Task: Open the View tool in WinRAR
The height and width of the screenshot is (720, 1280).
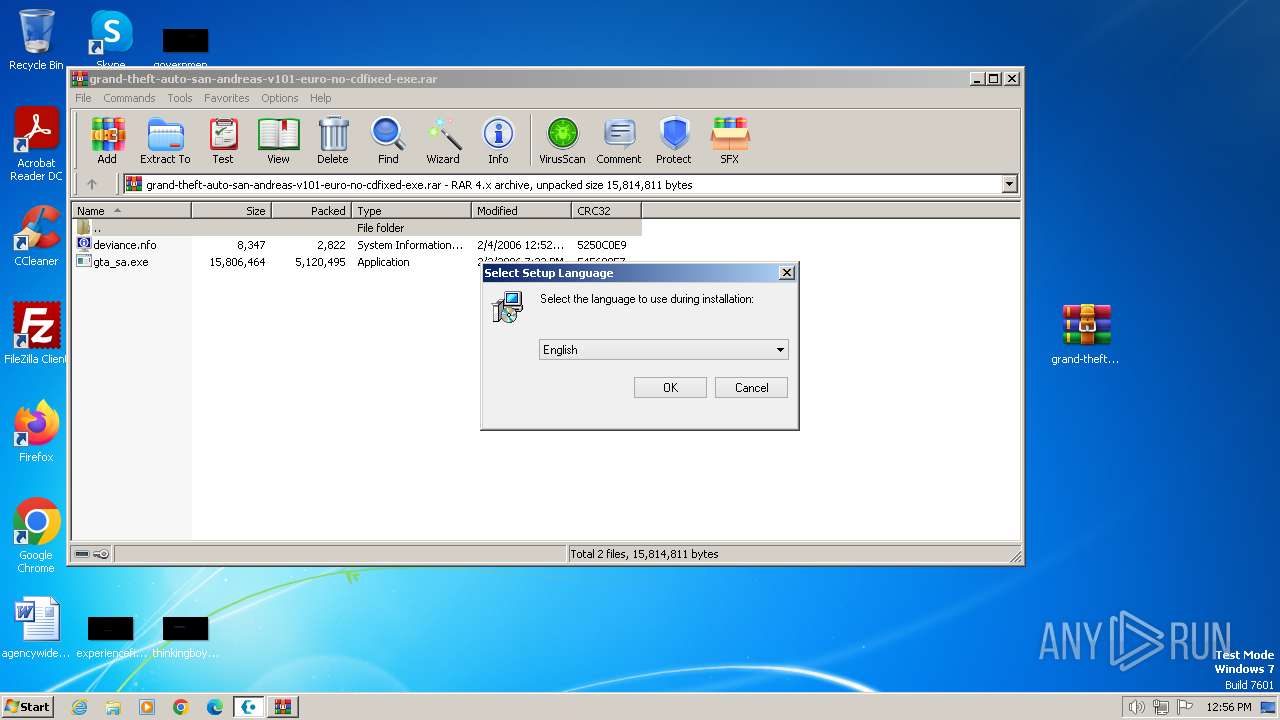Action: [278, 140]
